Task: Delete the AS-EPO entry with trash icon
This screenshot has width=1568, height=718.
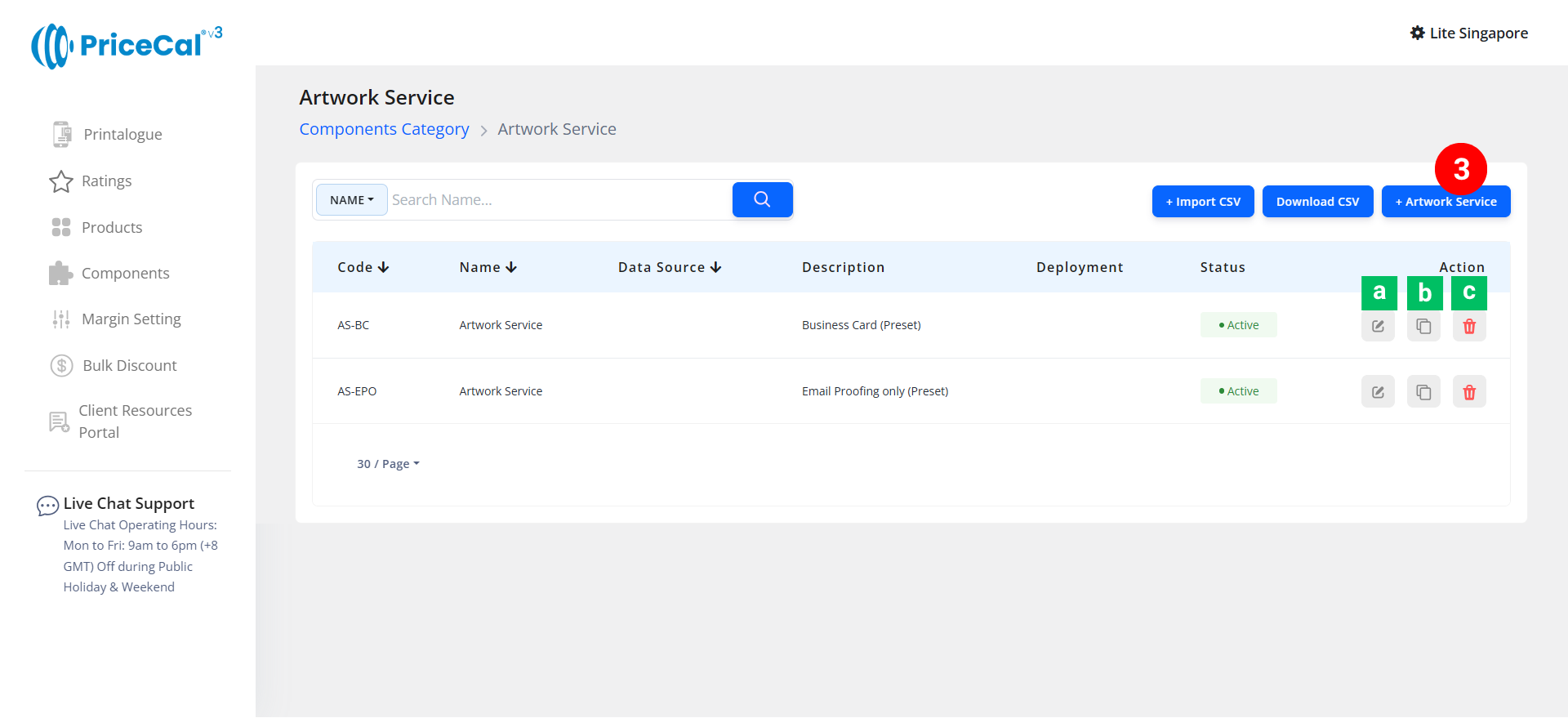Action: pos(1469,392)
